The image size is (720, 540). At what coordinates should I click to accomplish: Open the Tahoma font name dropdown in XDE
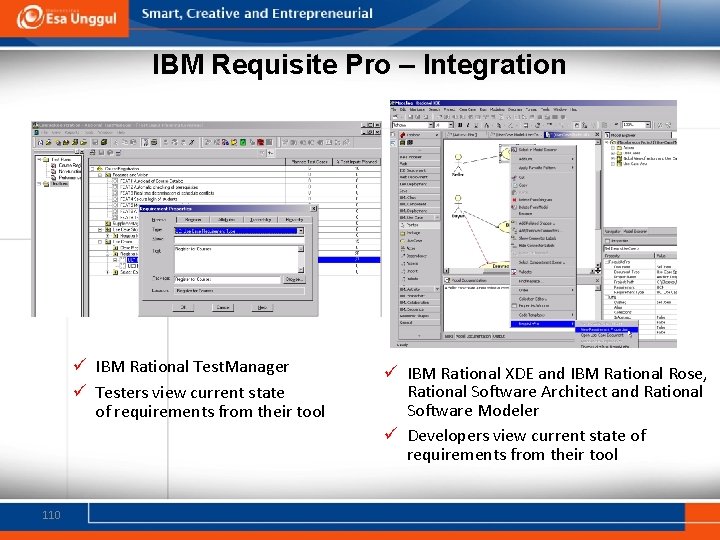point(431,125)
